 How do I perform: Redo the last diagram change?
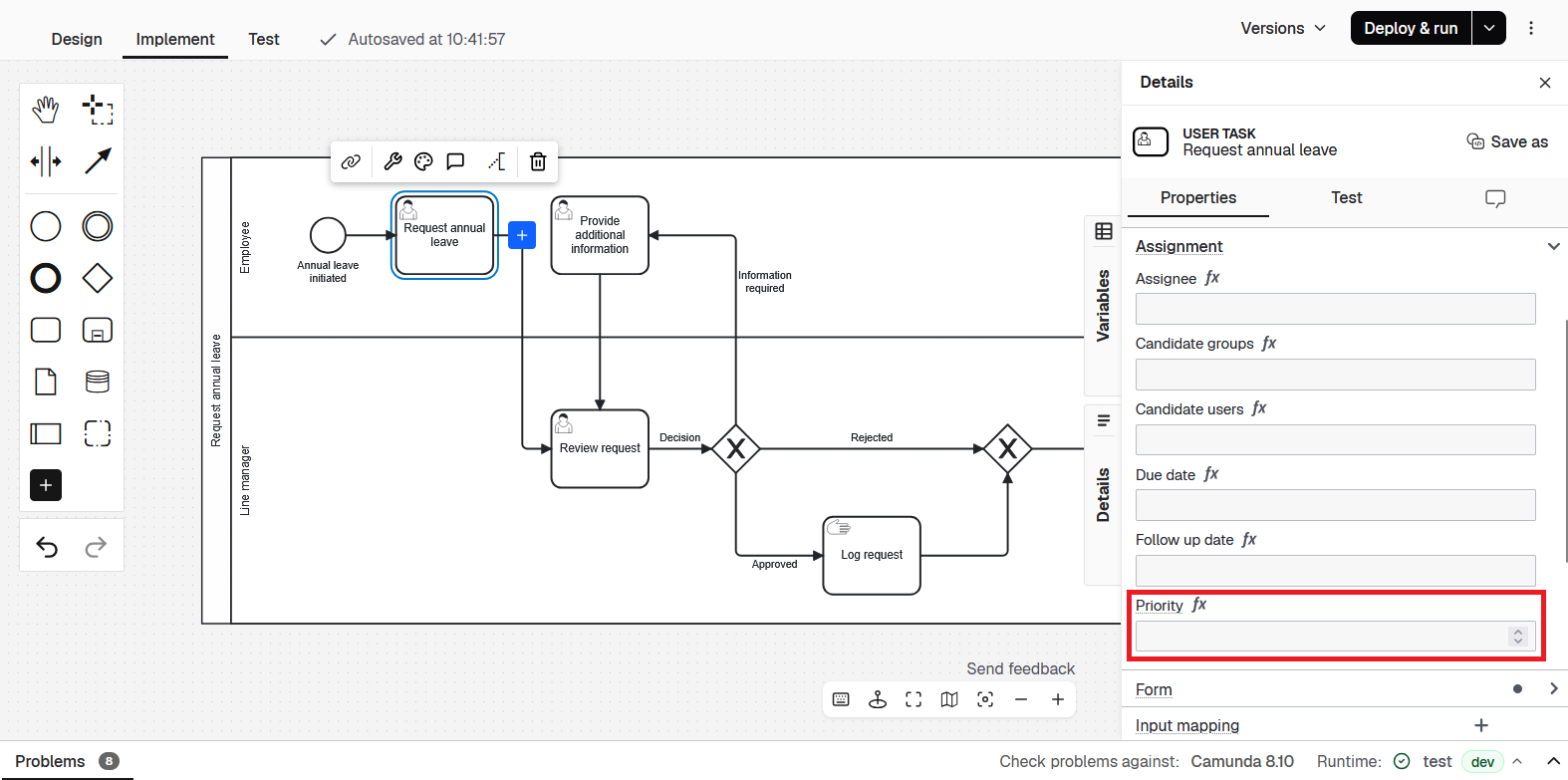click(96, 546)
